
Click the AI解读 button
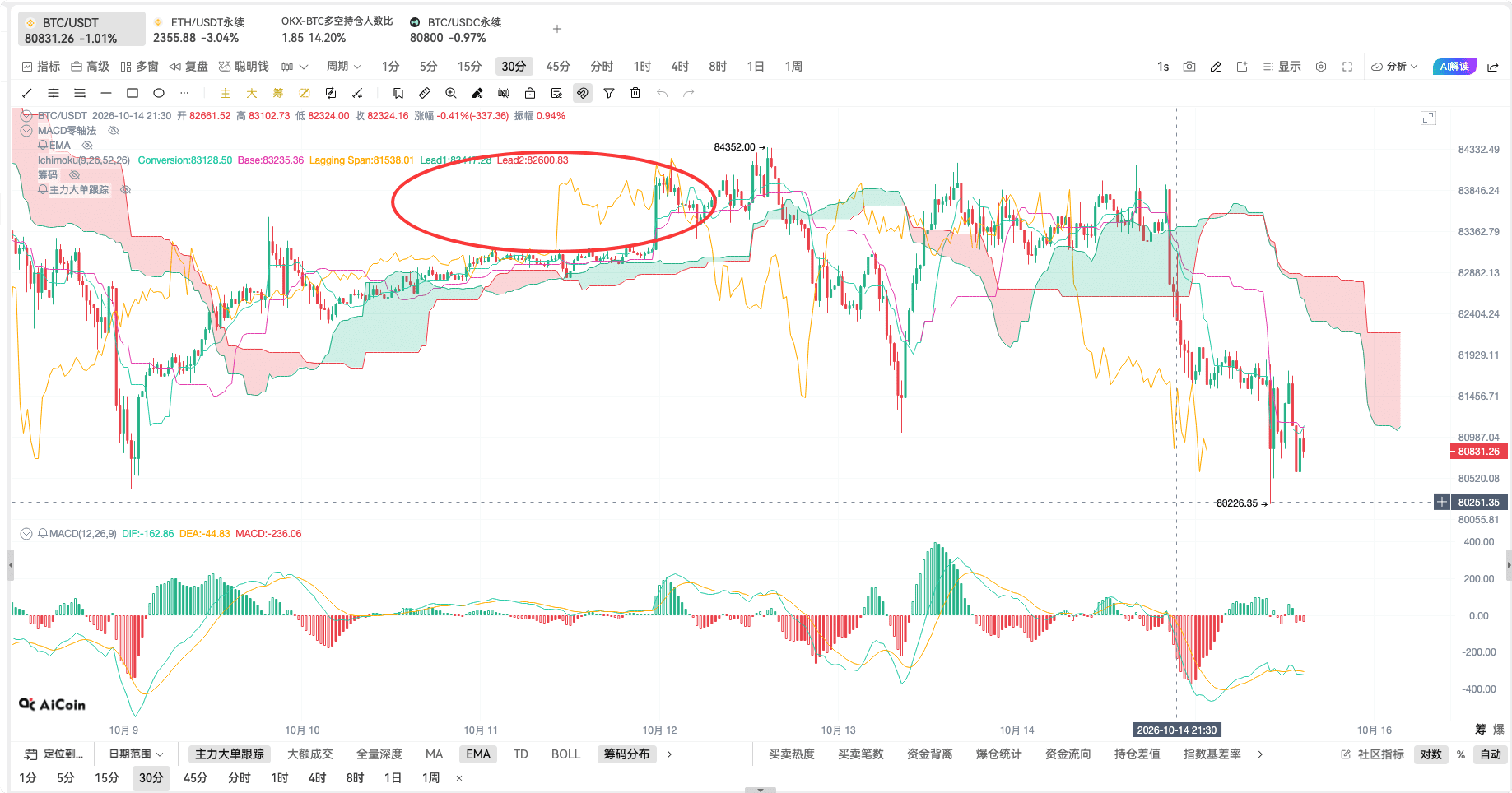1454,67
